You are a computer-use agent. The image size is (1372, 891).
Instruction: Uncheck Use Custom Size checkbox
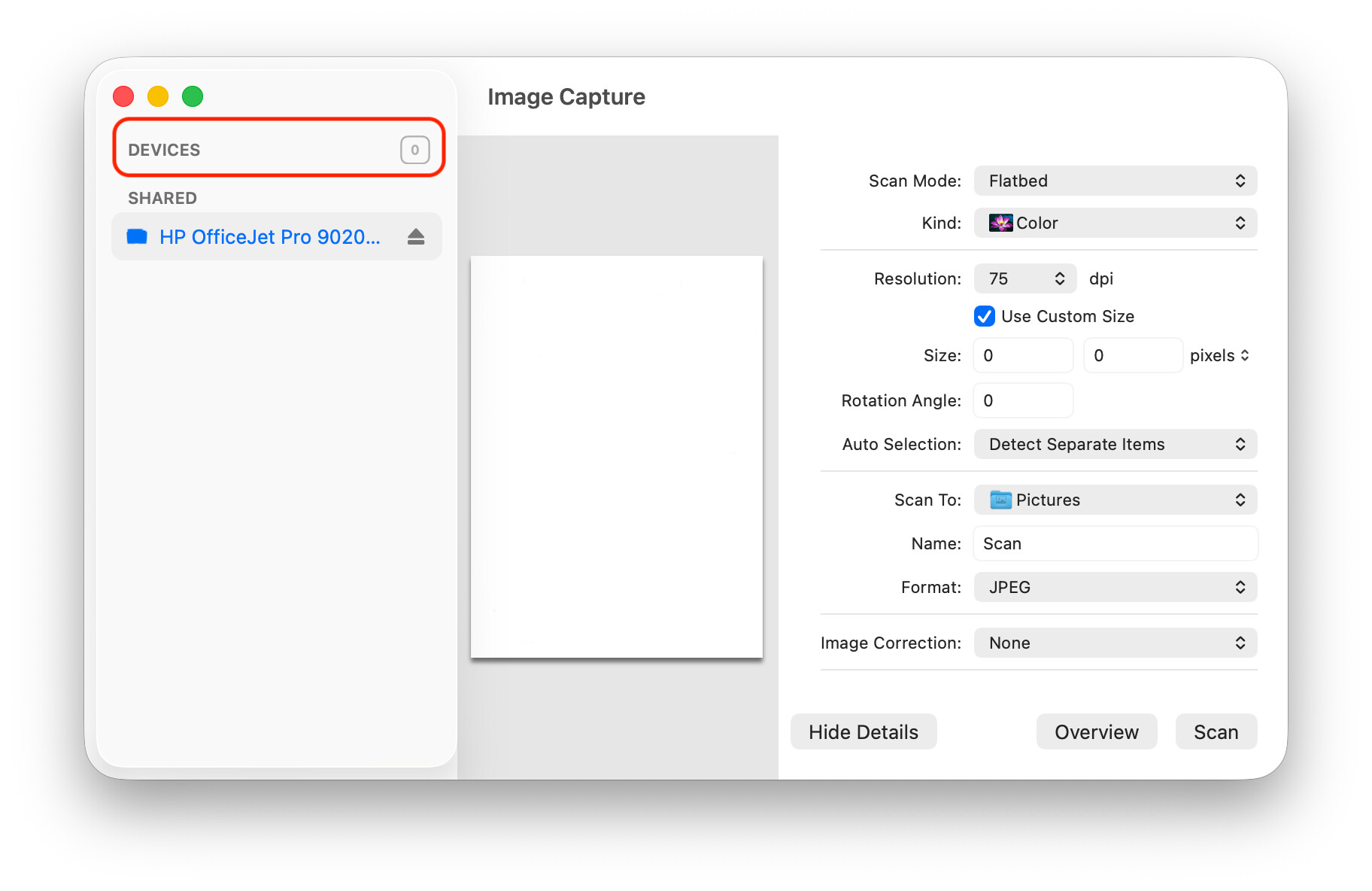(985, 316)
